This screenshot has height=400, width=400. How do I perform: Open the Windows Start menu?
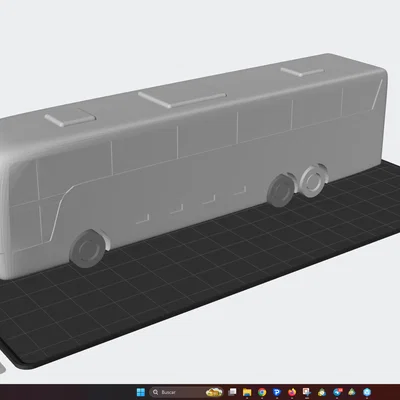pos(141,392)
